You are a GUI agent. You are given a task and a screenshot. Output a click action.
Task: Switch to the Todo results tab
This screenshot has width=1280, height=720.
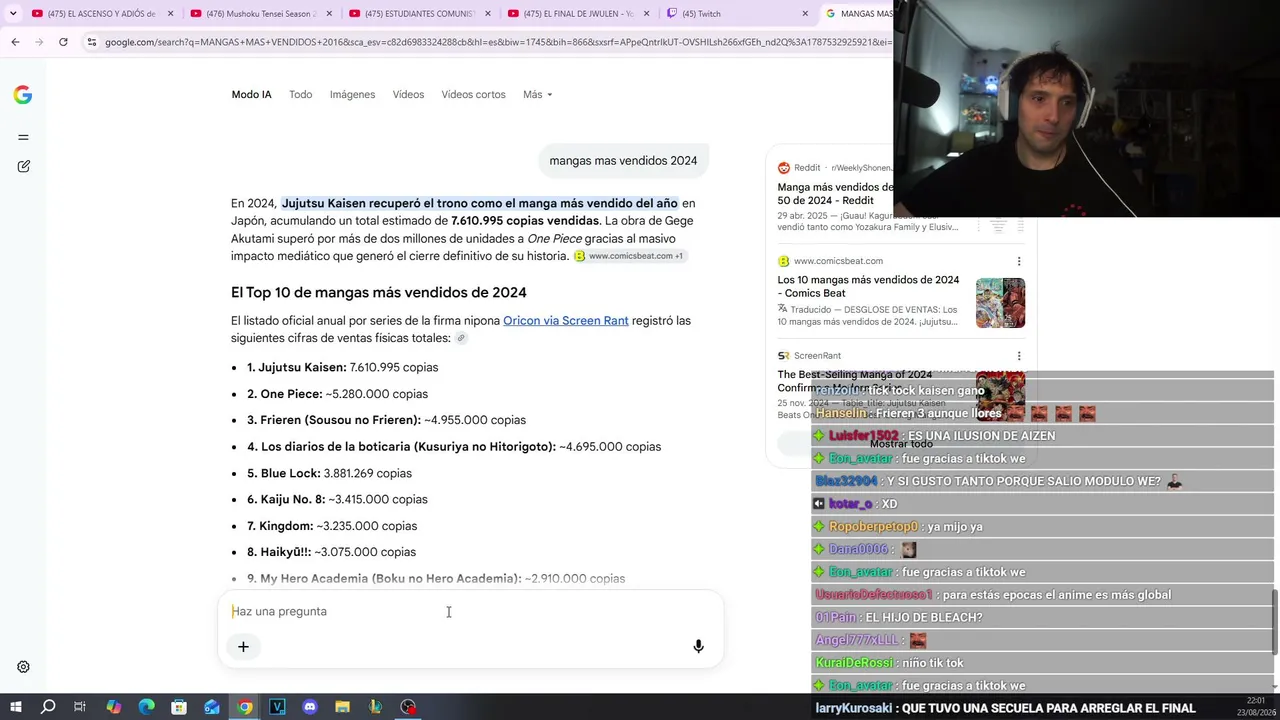(x=300, y=95)
